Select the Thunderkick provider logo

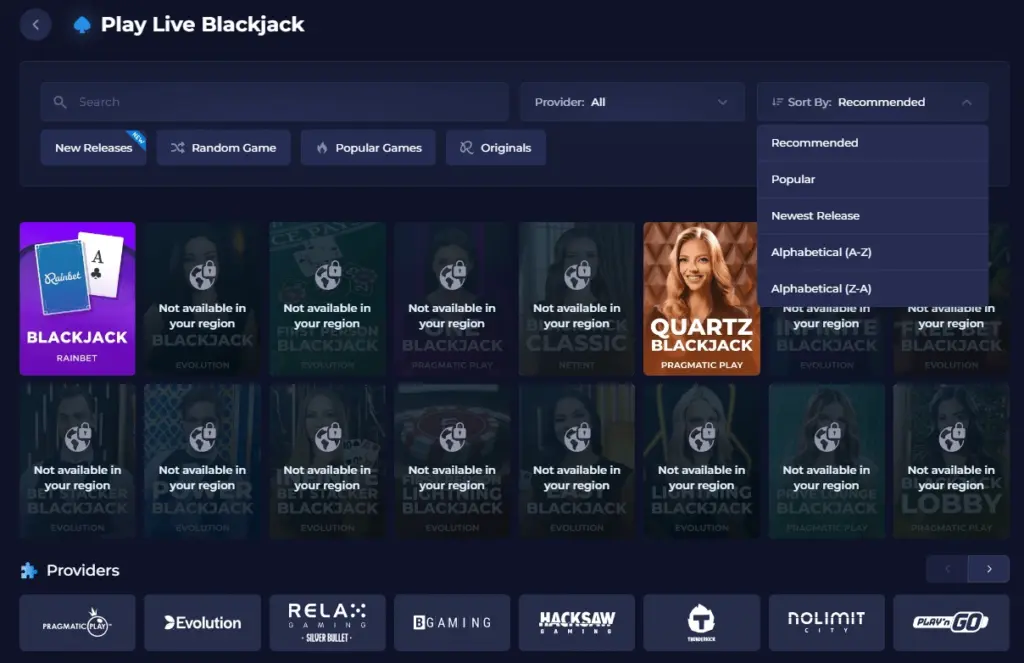pyautogui.click(x=701, y=623)
